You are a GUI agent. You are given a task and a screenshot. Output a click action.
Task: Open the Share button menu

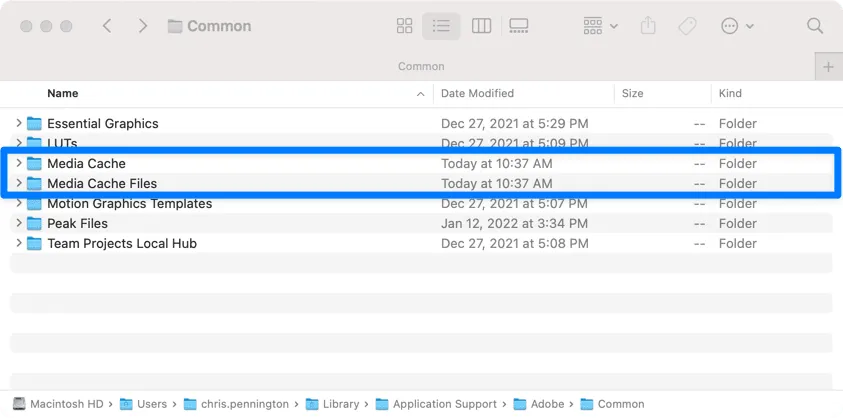coord(648,26)
